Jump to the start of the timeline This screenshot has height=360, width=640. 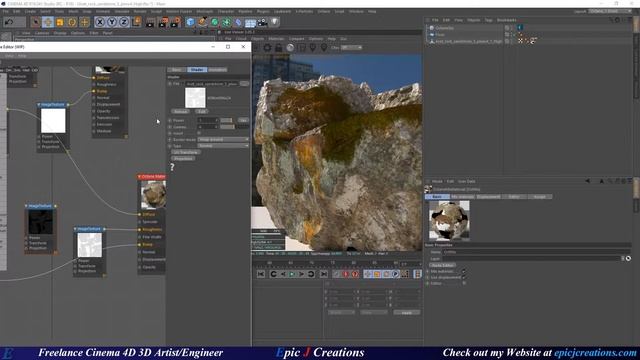pyautogui.click(x=261, y=274)
